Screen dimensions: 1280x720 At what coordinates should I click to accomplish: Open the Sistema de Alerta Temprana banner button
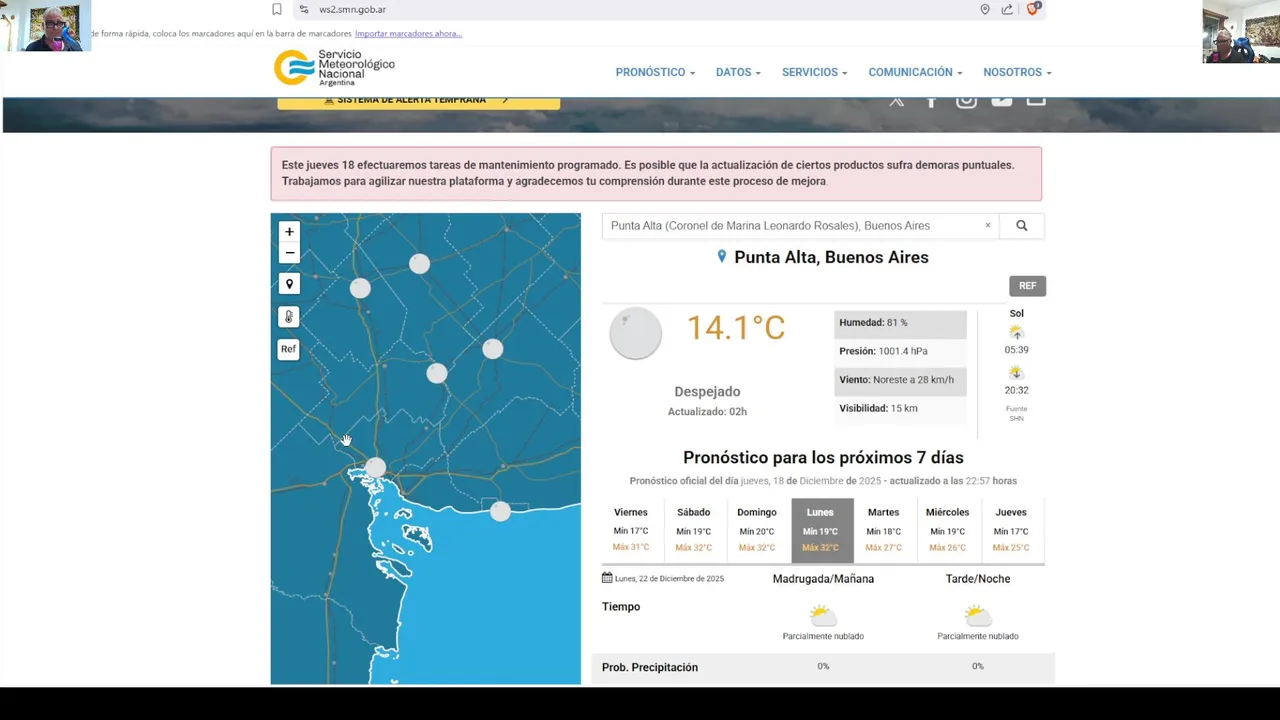coord(418,101)
